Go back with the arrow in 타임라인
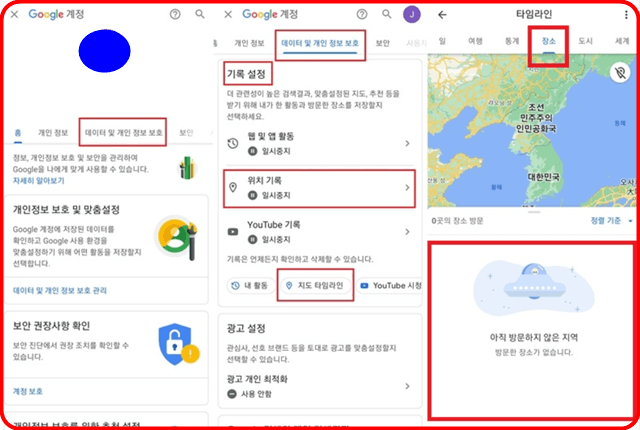Screen dimensions: 640x430 [442, 15]
